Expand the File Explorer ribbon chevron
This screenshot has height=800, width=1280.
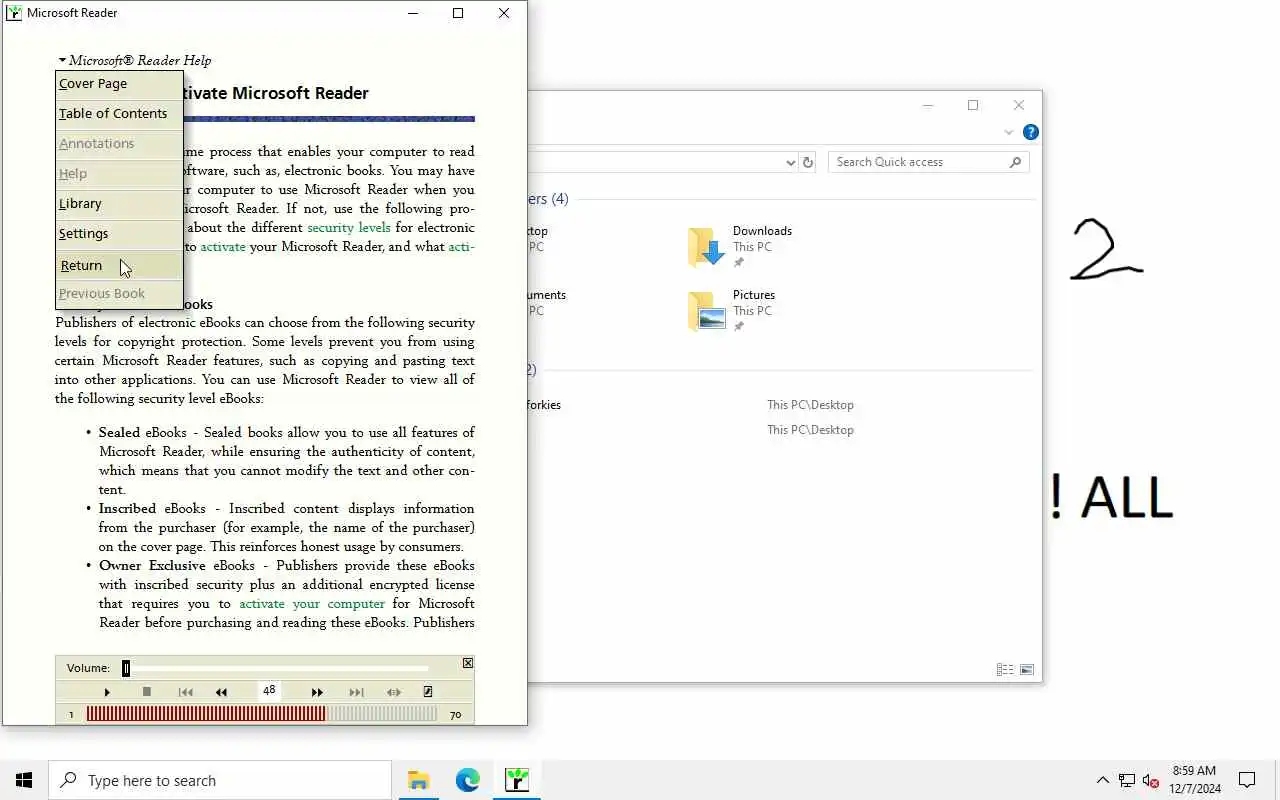point(1008,132)
